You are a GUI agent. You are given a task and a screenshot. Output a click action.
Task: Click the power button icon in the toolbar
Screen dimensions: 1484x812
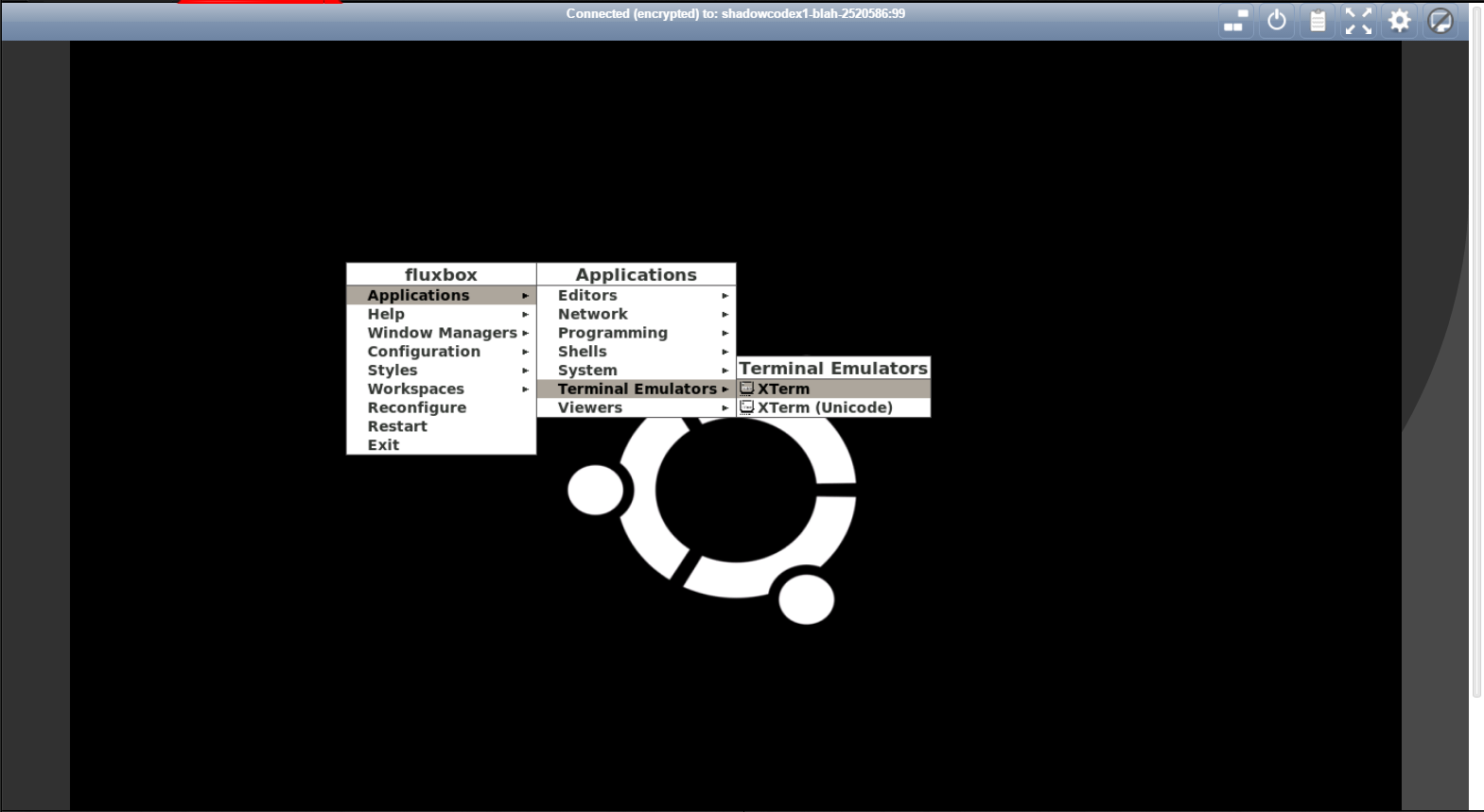[x=1277, y=21]
